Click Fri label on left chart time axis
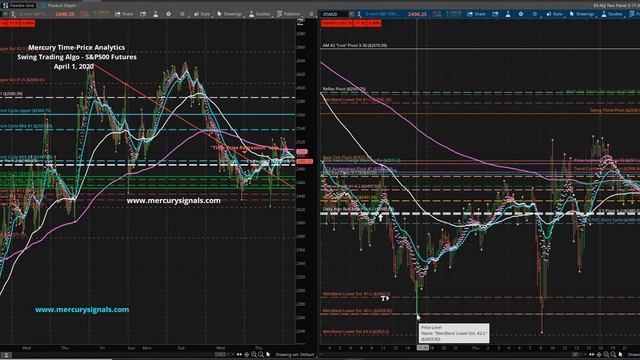 [x=102, y=348]
